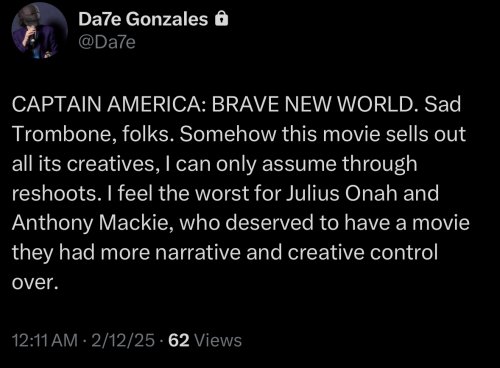Screen dimensions: 500x368
Task: Click the 2/12/25 post date
Action: coord(123,340)
